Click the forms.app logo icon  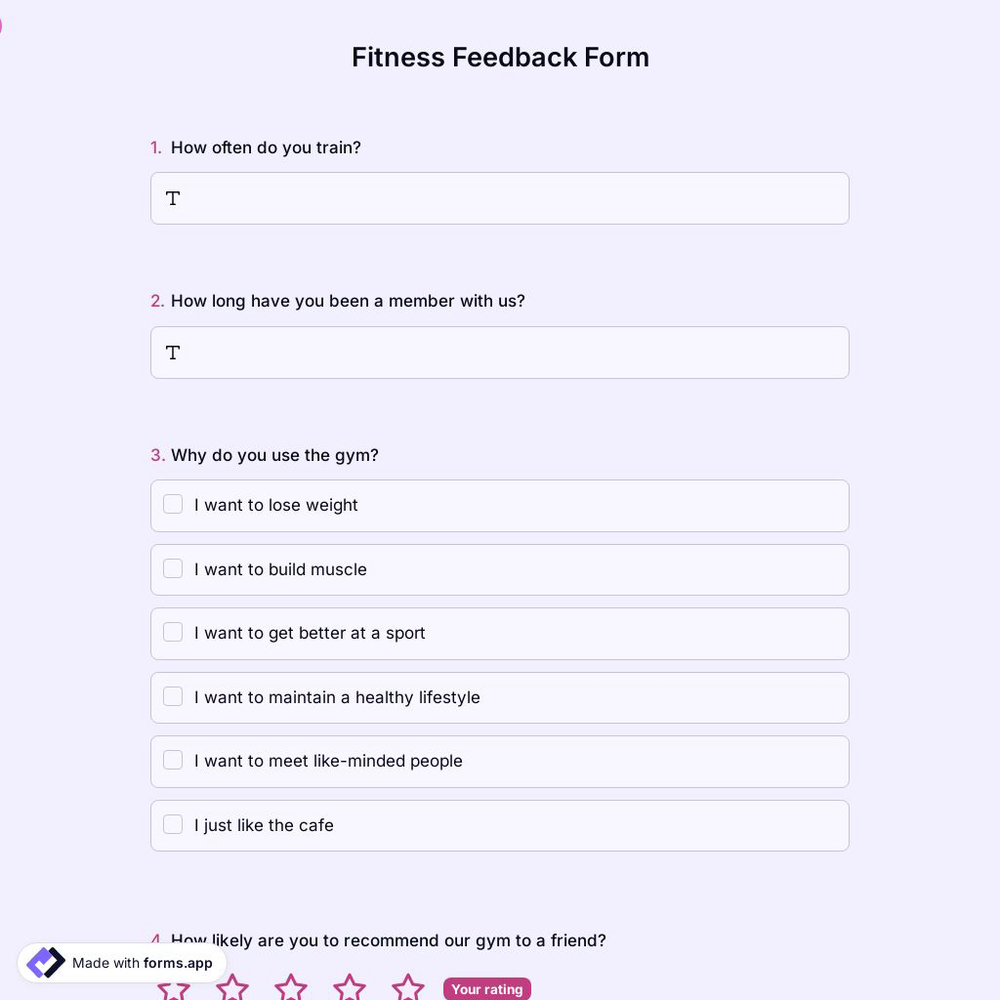click(x=45, y=962)
